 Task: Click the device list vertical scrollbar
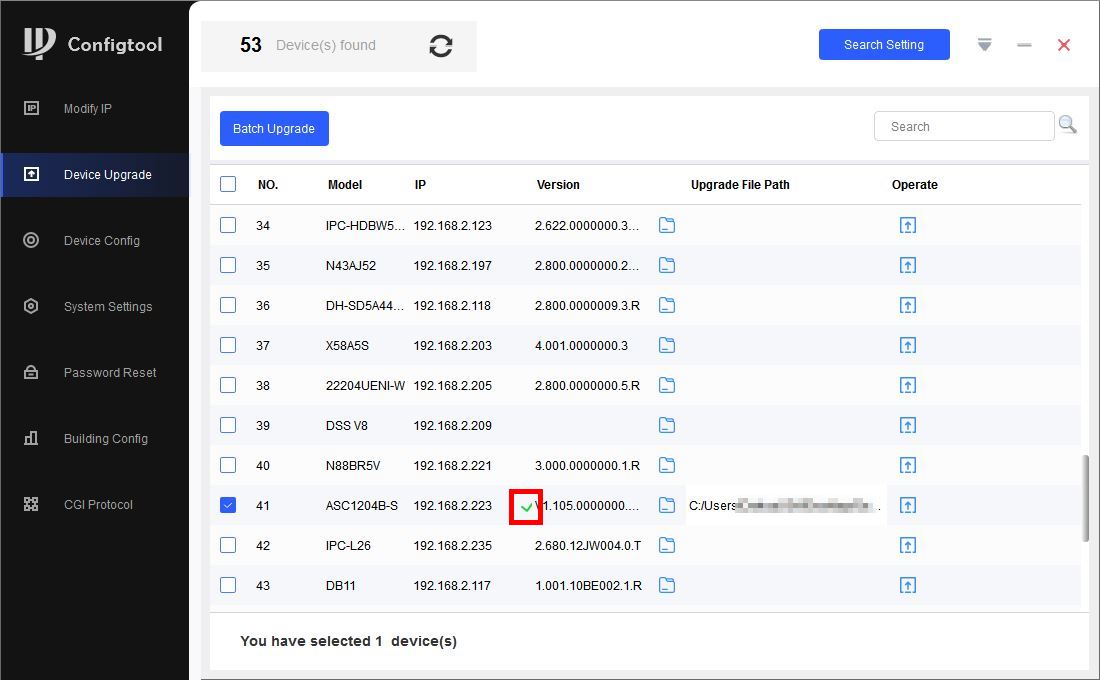click(x=1085, y=498)
